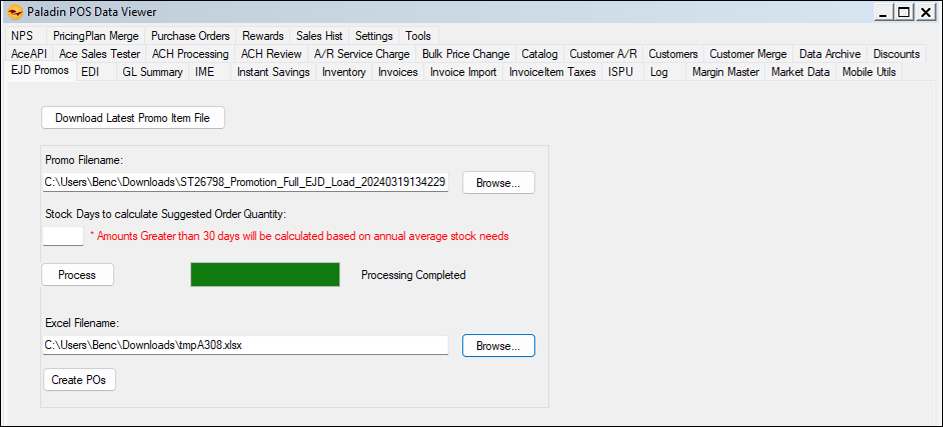943x427 pixels.
Task: Switch to the Margin Master tab
Action: point(725,72)
